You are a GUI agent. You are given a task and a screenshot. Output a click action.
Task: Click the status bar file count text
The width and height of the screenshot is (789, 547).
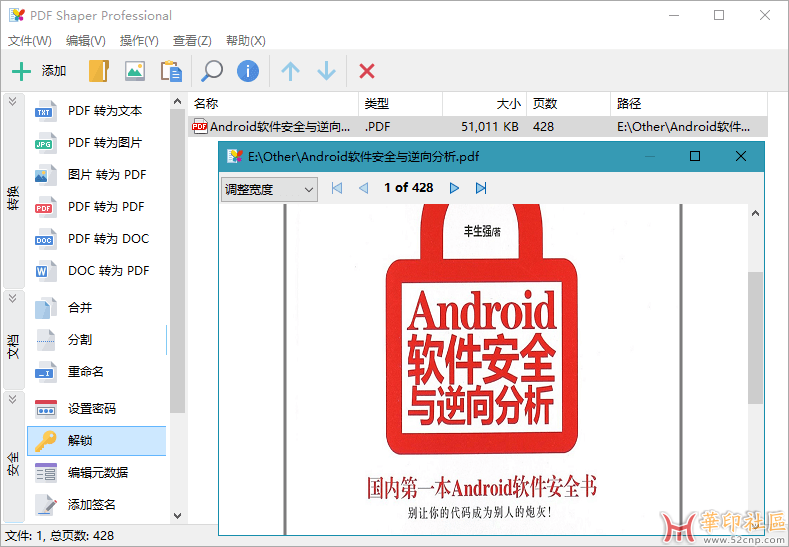click(x=60, y=536)
